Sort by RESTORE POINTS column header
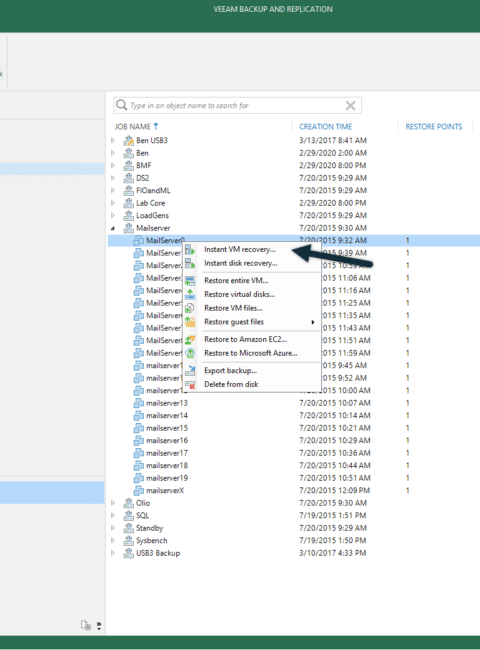This screenshot has width=480, height=650. click(434, 126)
